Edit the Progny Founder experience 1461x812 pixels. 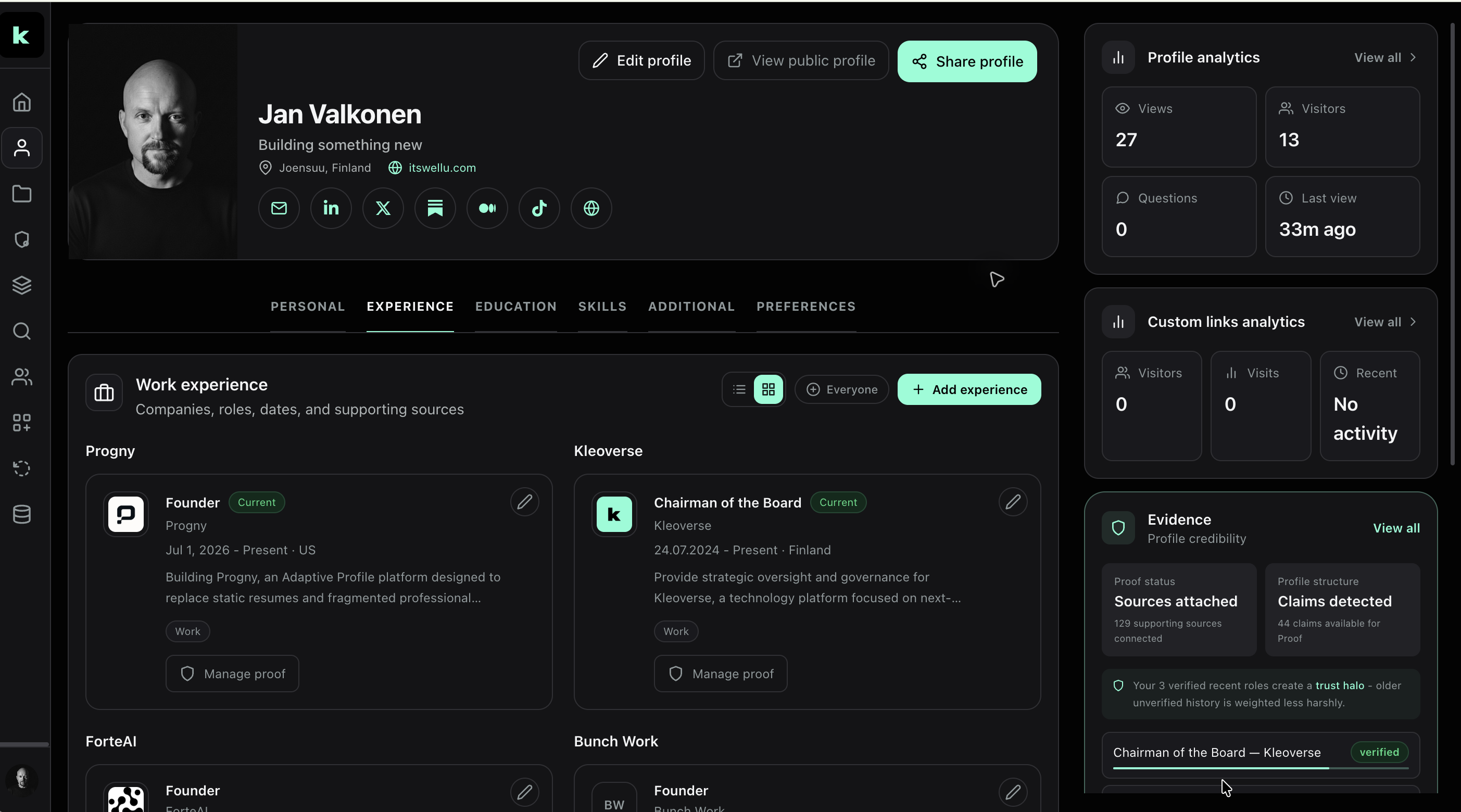pos(525,502)
